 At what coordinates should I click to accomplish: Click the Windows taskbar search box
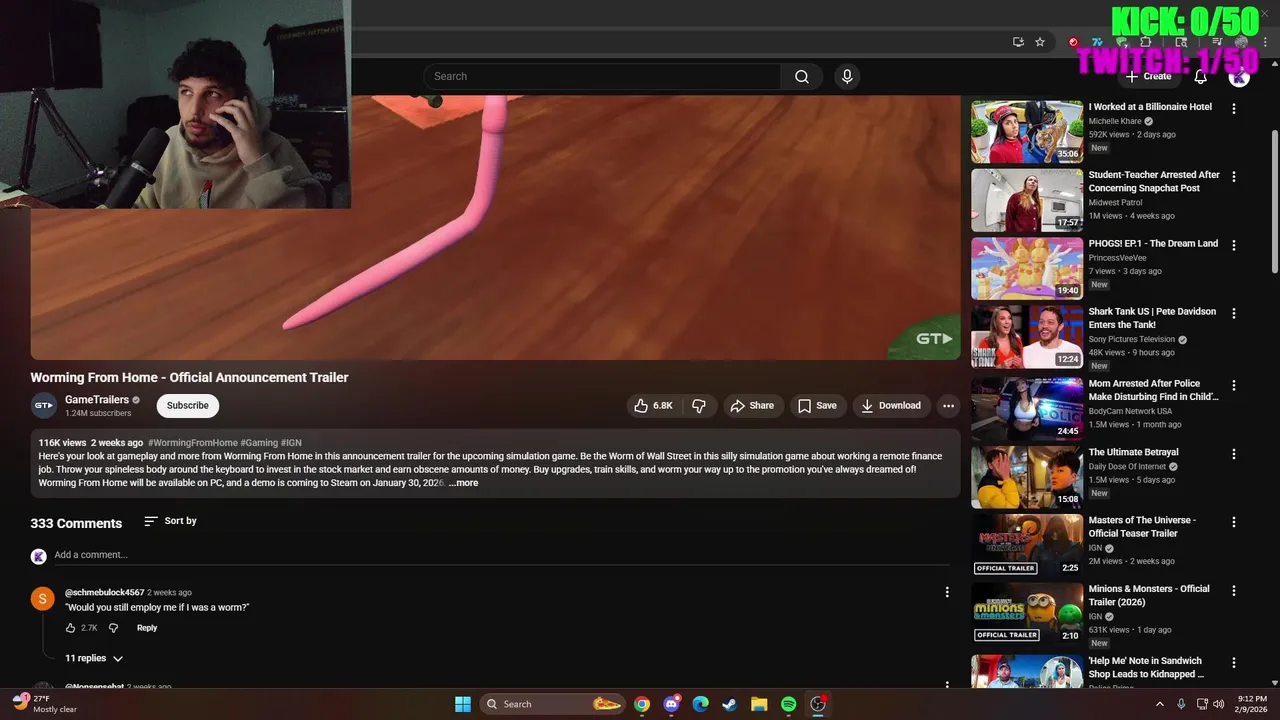[x=552, y=704]
